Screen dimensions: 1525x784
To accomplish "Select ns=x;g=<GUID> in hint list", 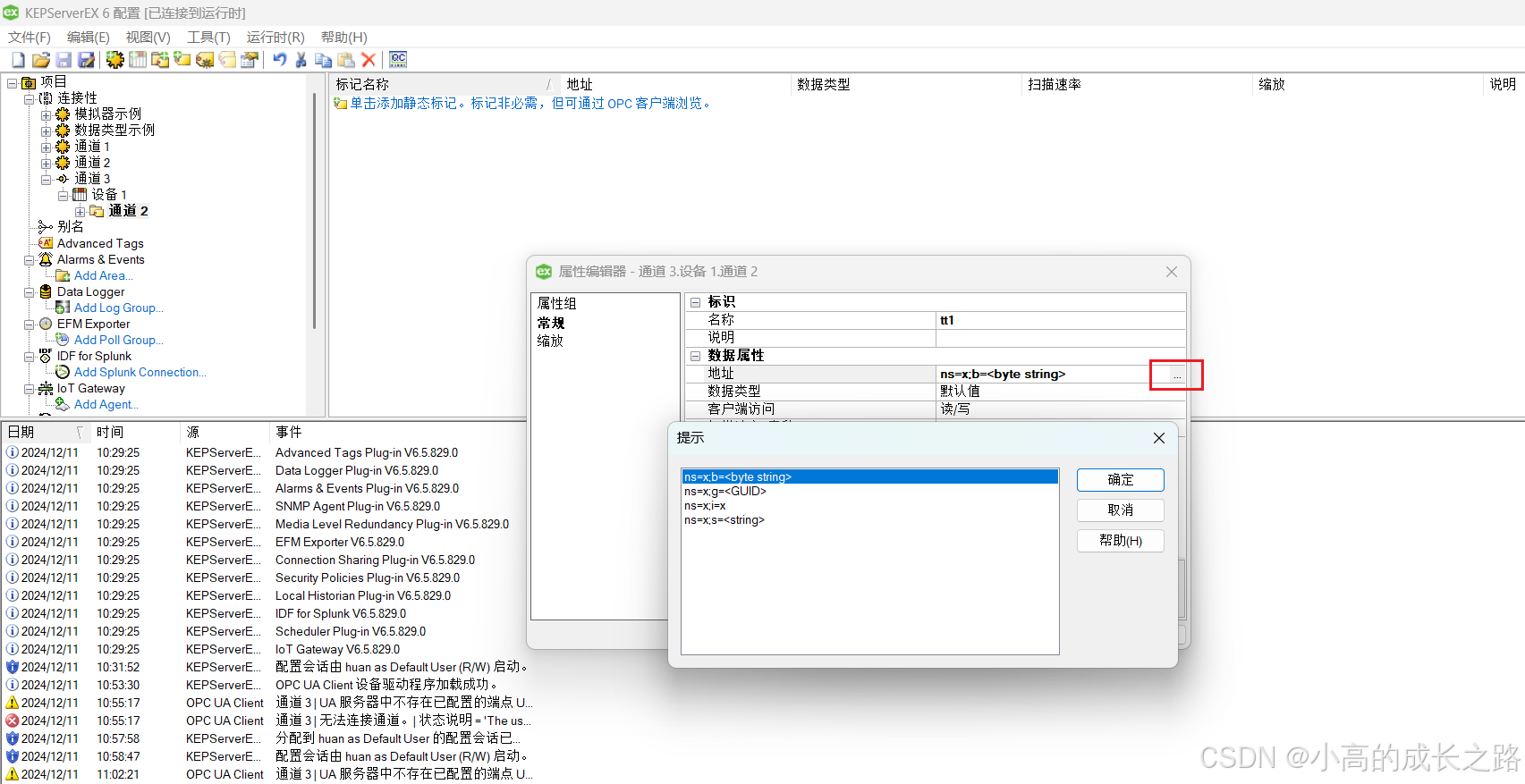I will coord(869,492).
